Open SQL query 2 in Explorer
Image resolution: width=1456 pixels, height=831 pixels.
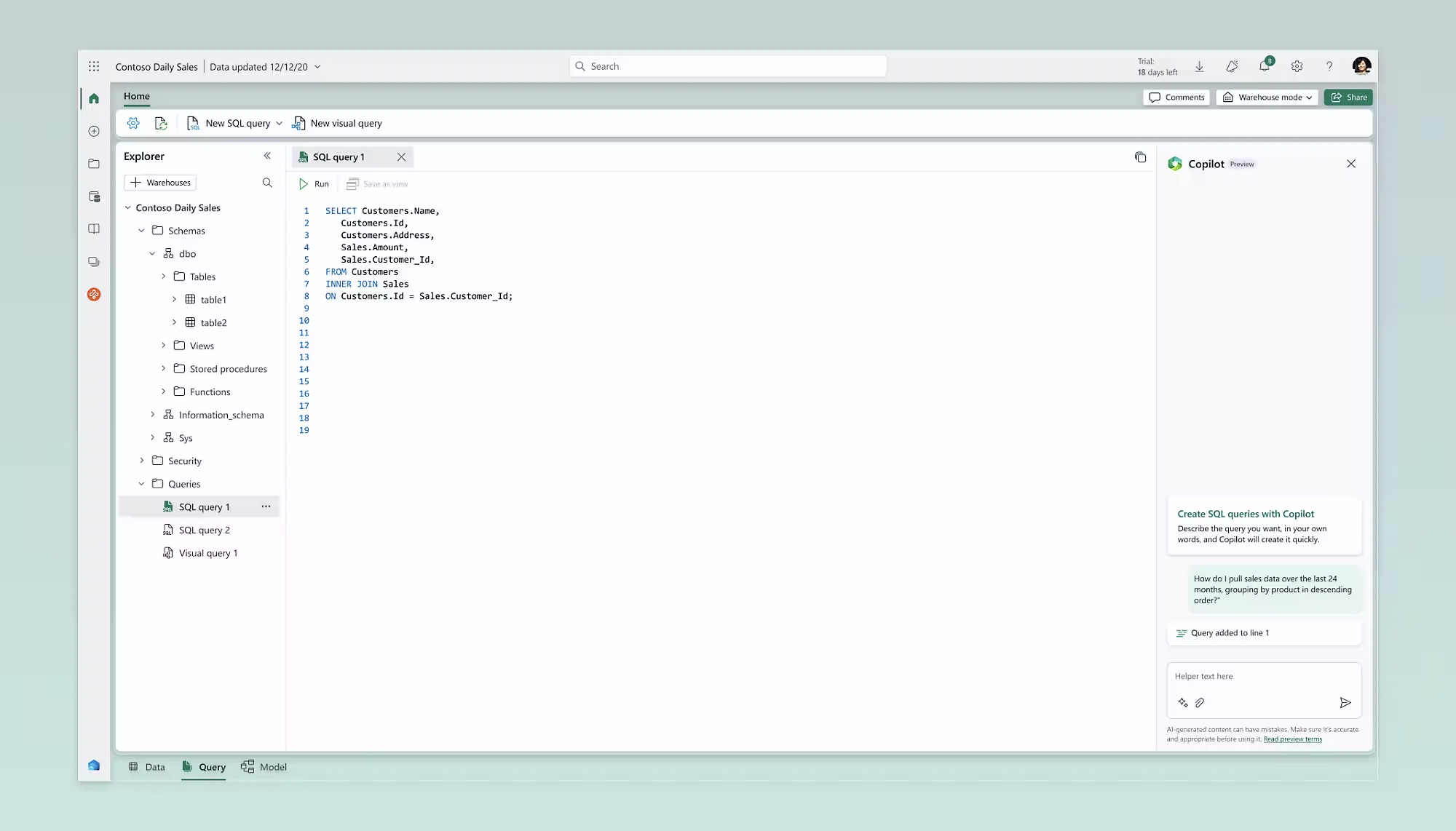coord(199,530)
